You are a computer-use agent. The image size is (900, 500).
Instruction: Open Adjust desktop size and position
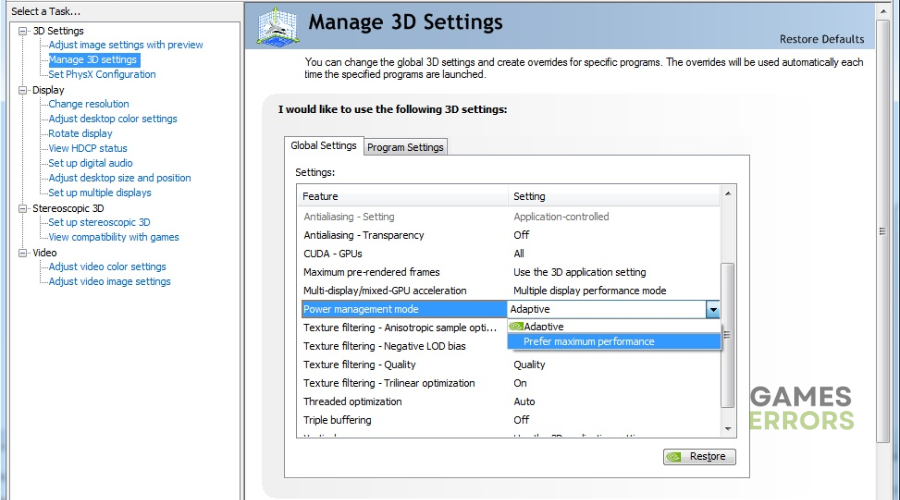pos(120,178)
